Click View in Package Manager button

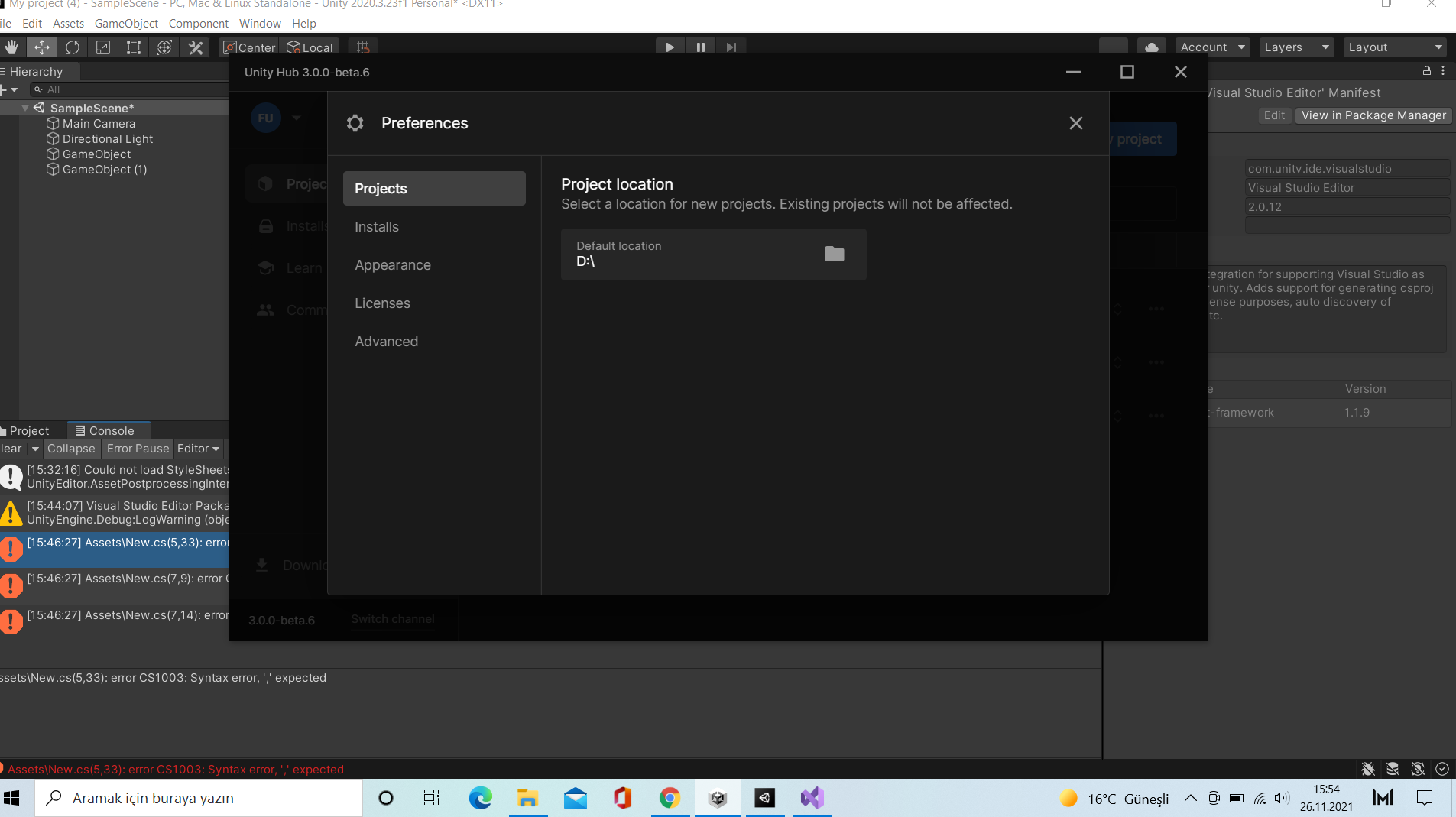click(x=1373, y=115)
